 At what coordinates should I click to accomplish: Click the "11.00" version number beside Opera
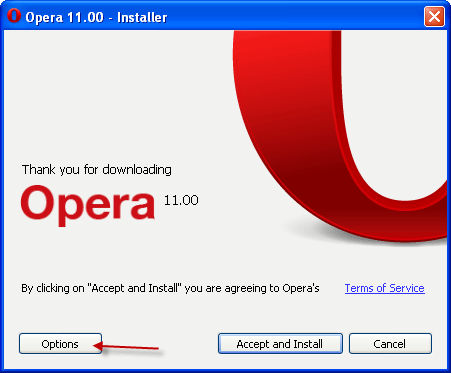point(181,200)
